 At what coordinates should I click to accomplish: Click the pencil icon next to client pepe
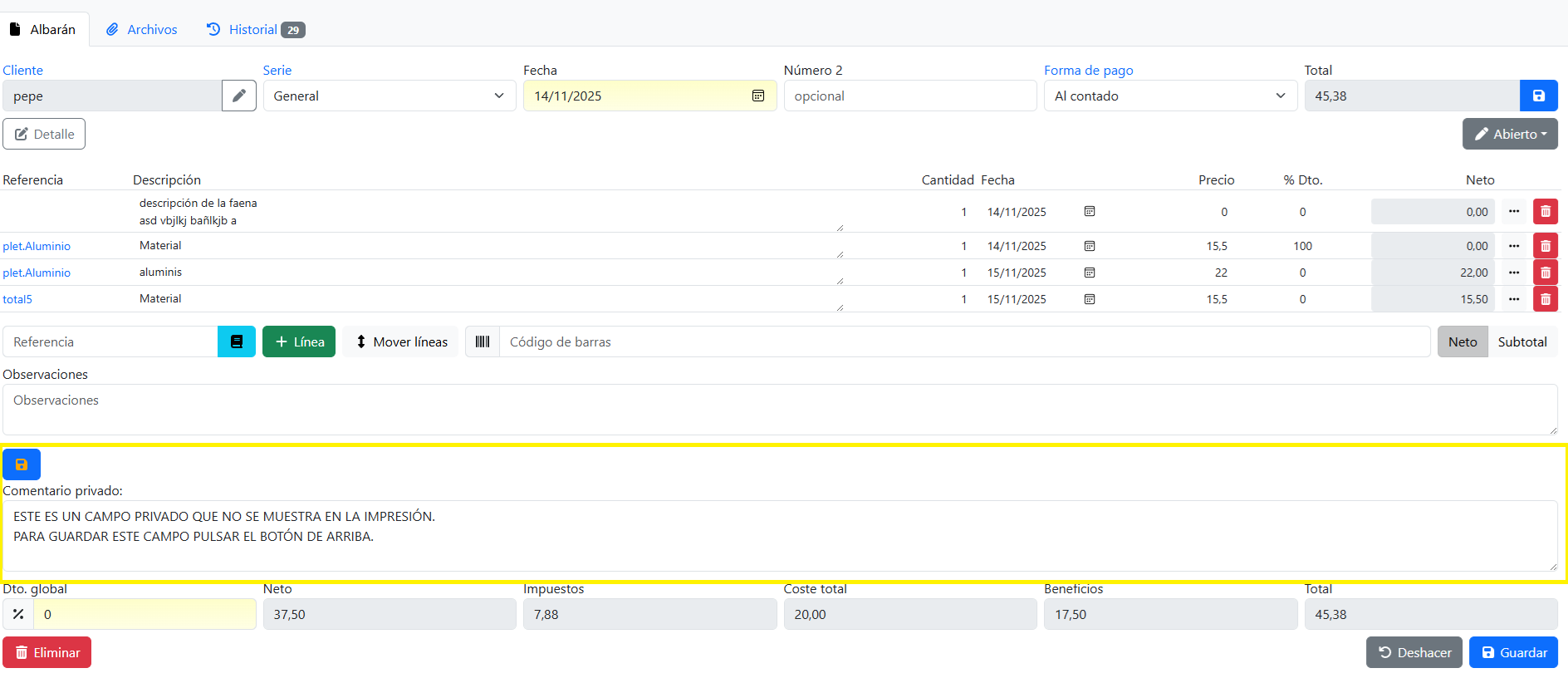click(238, 96)
